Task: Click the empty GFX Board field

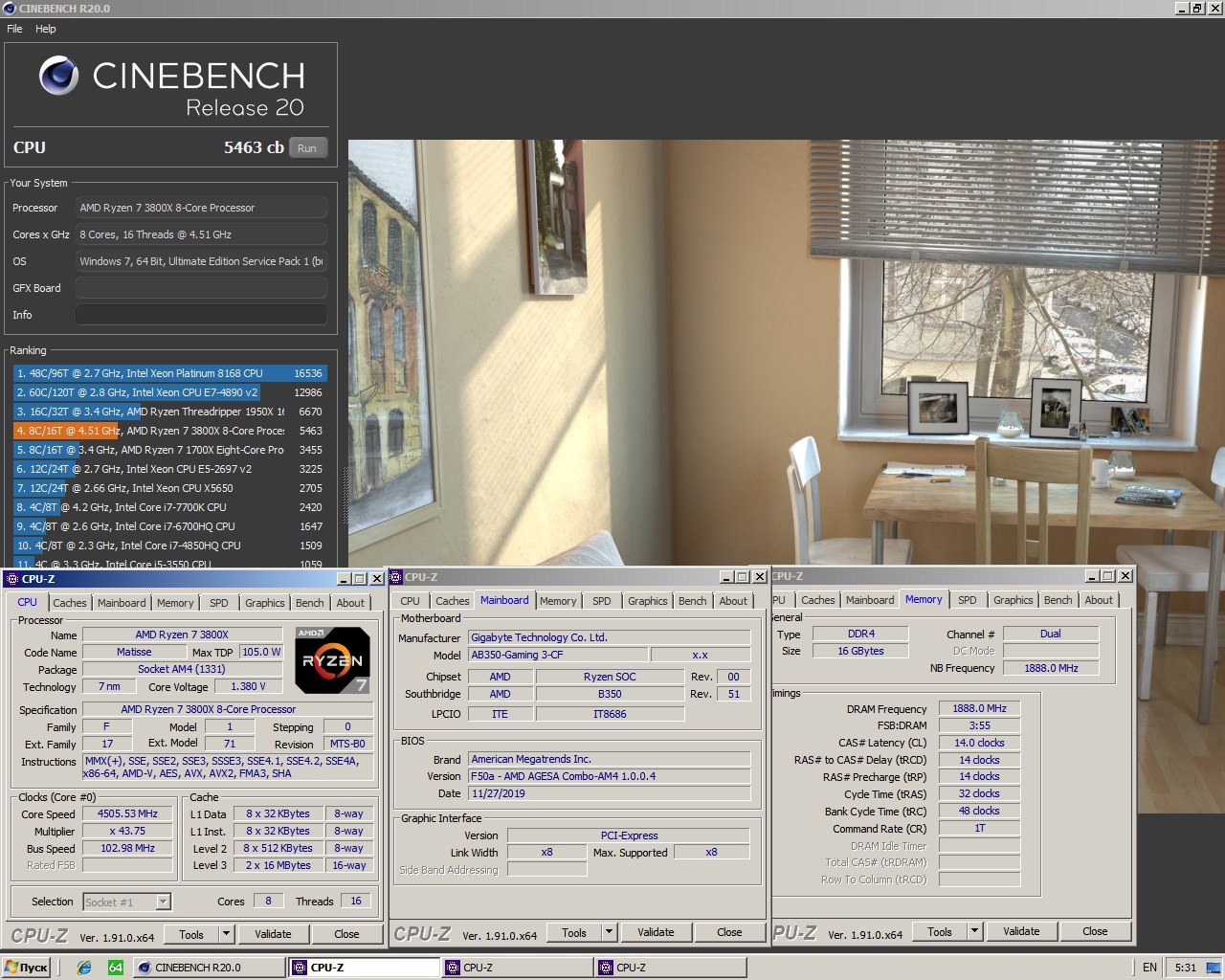Action: click(x=201, y=288)
